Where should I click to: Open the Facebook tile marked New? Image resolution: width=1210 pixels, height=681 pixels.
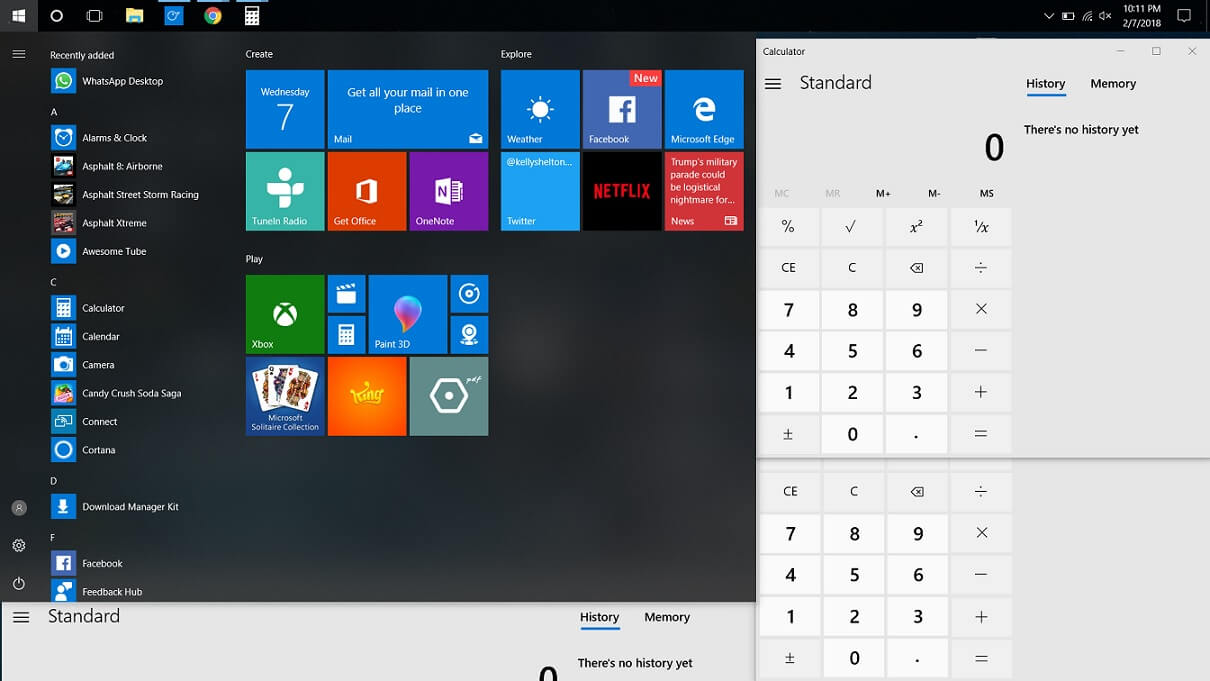[622, 109]
